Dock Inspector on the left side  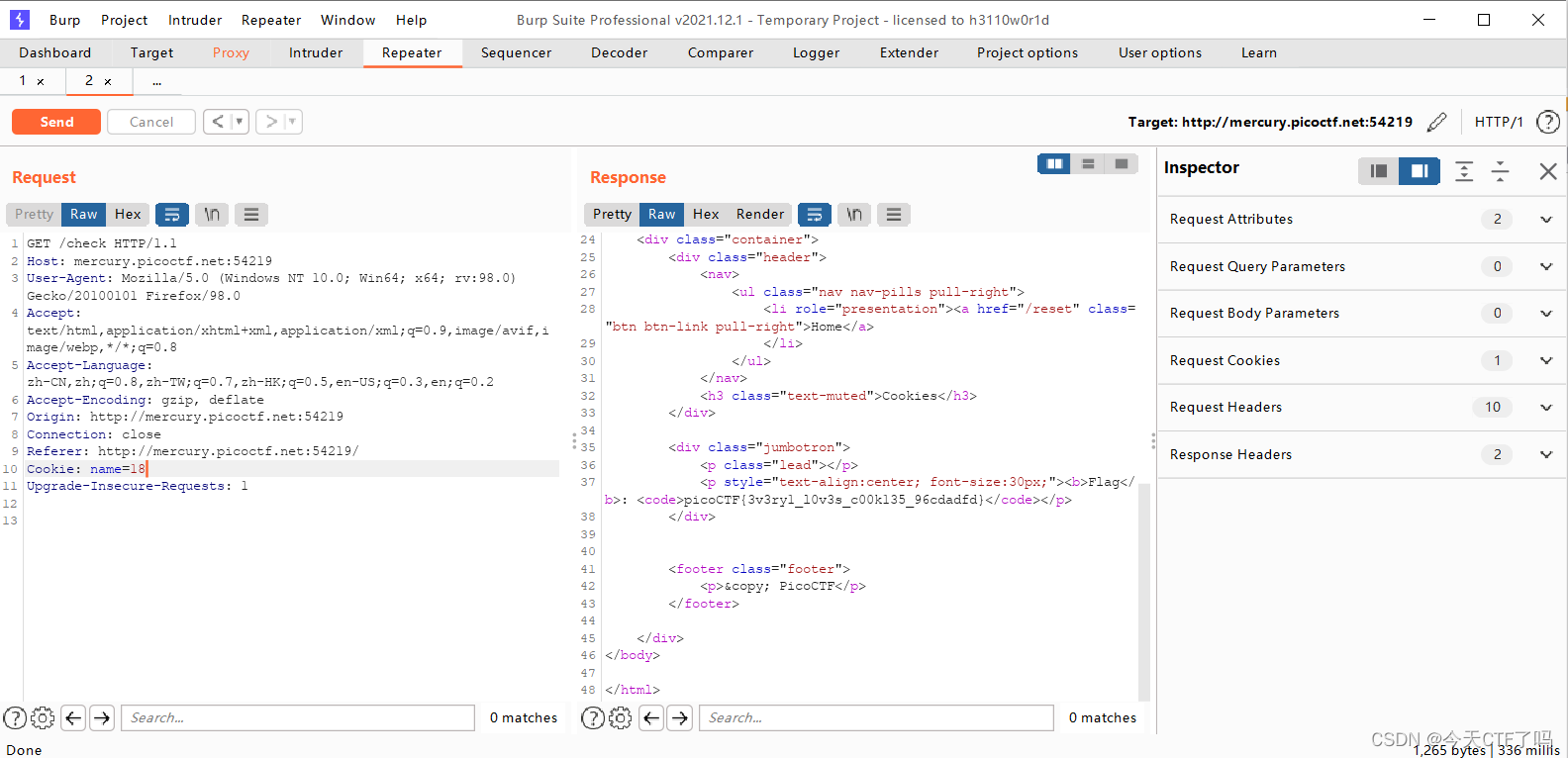1378,171
